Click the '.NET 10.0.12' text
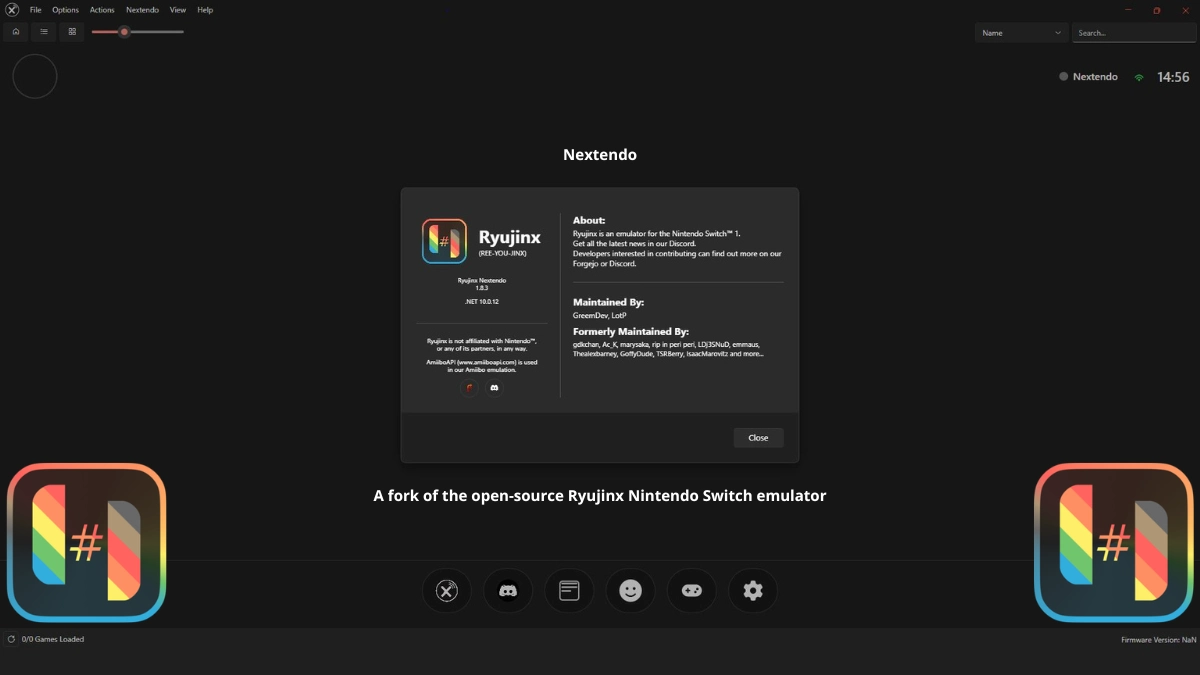Image resolution: width=1200 pixels, height=675 pixels. (x=482, y=301)
